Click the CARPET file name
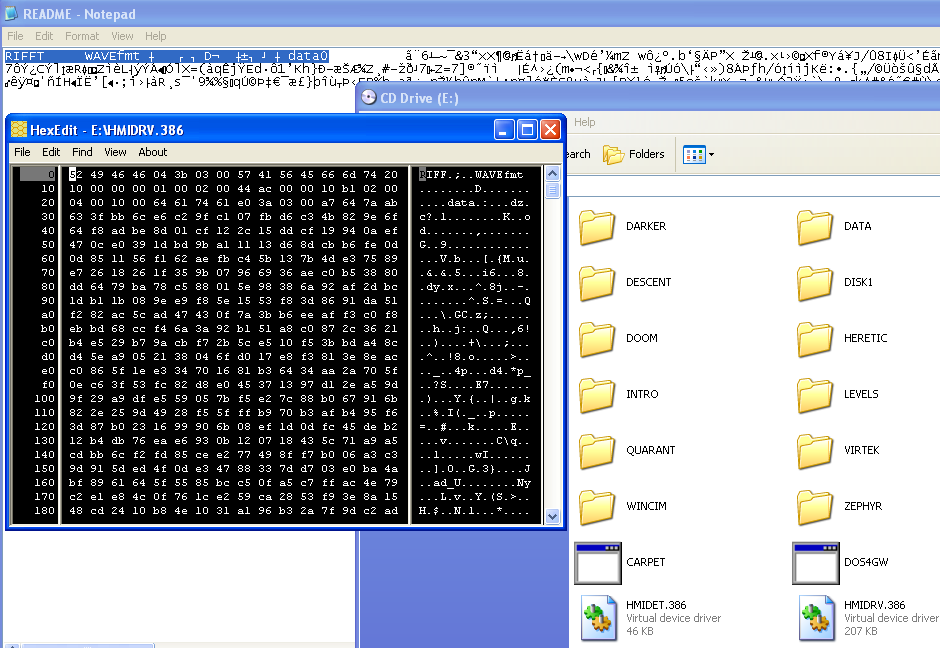Screen dimensions: 940x648 pyautogui.click(x=646, y=562)
